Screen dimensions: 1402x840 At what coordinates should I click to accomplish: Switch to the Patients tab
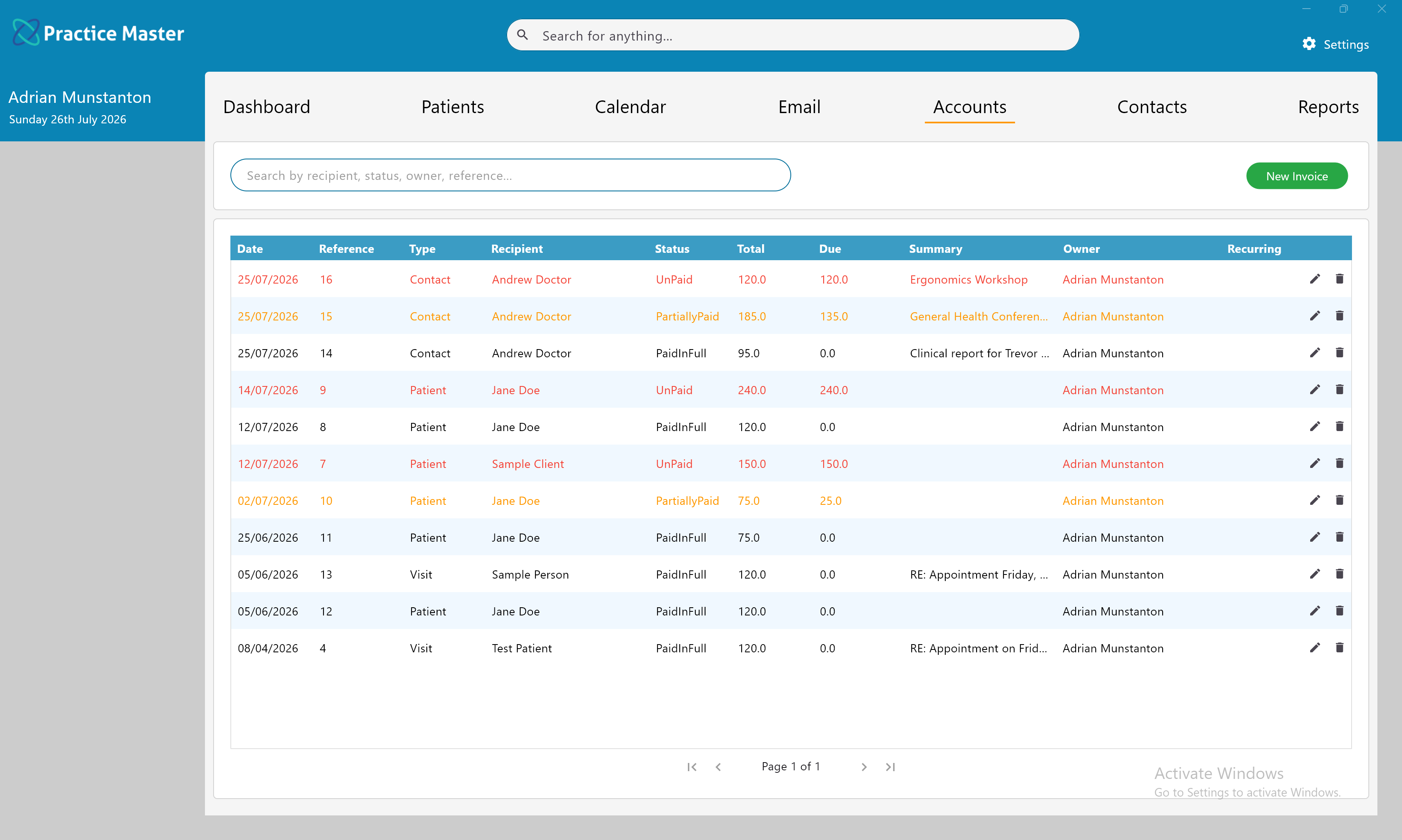453,107
